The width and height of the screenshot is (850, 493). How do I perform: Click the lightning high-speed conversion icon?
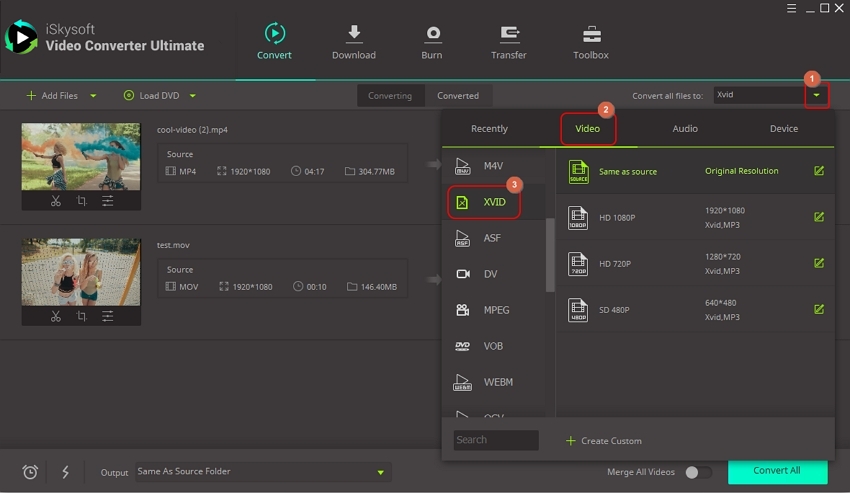coord(65,472)
